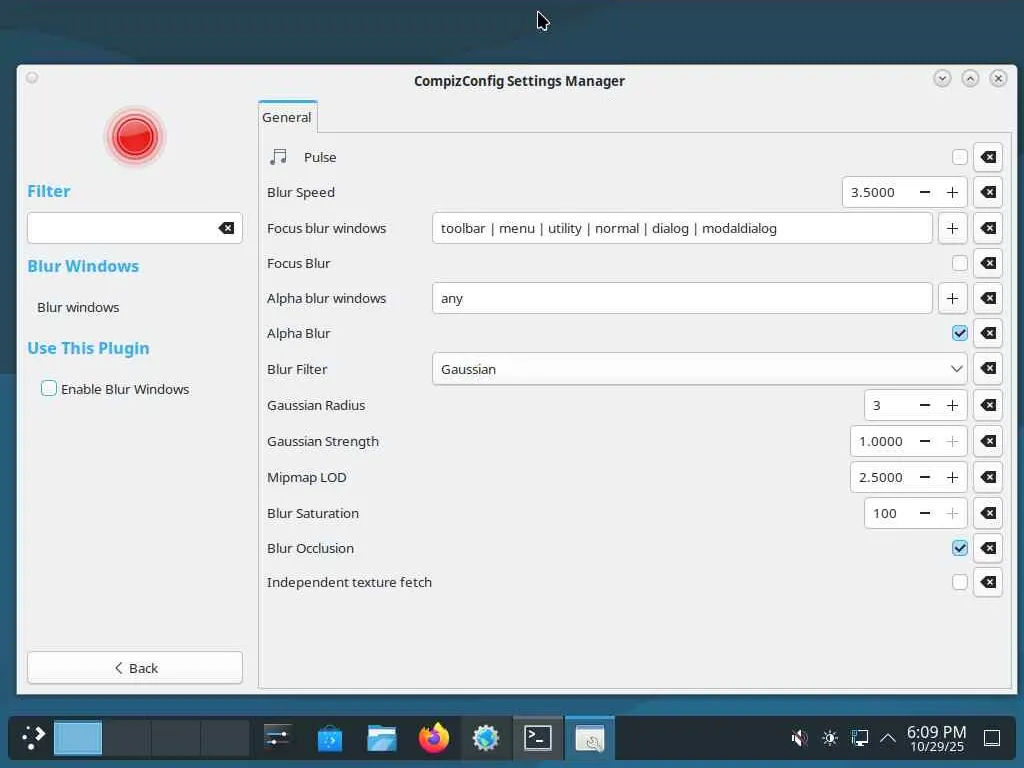Edit the Focus blur windows match field

682,229
